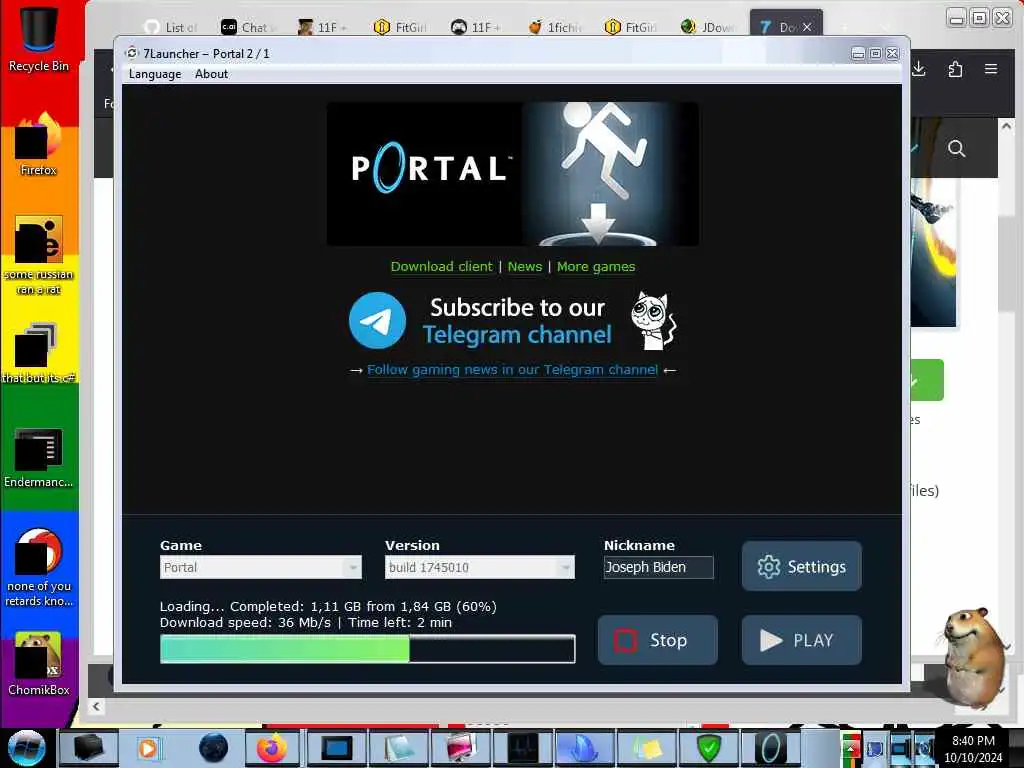Open Firefox hamburger menu
The height and width of the screenshot is (768, 1024).
[x=991, y=69]
